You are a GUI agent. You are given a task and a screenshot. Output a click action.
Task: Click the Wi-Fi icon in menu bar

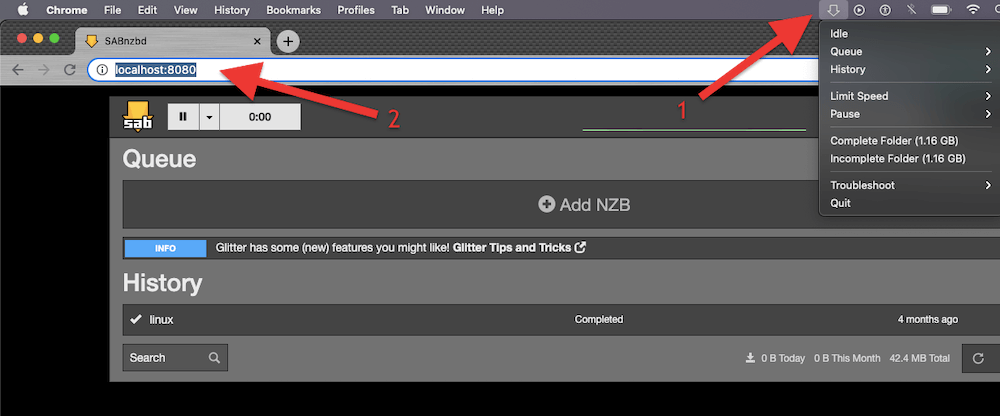[972, 10]
